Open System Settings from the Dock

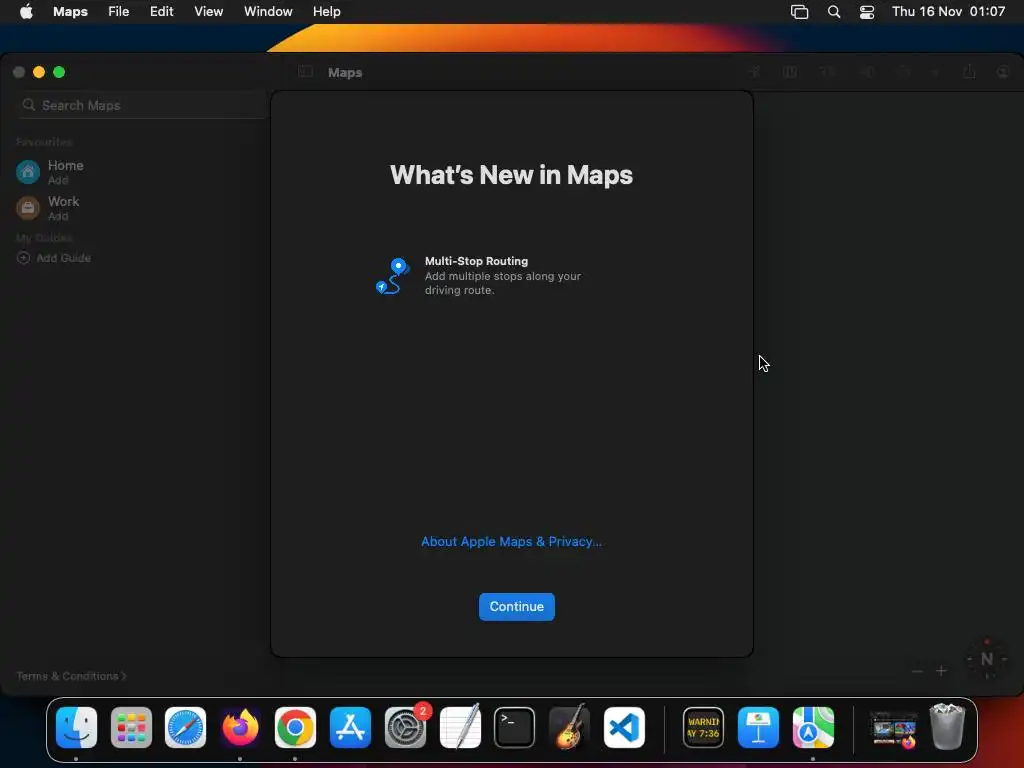click(x=405, y=728)
